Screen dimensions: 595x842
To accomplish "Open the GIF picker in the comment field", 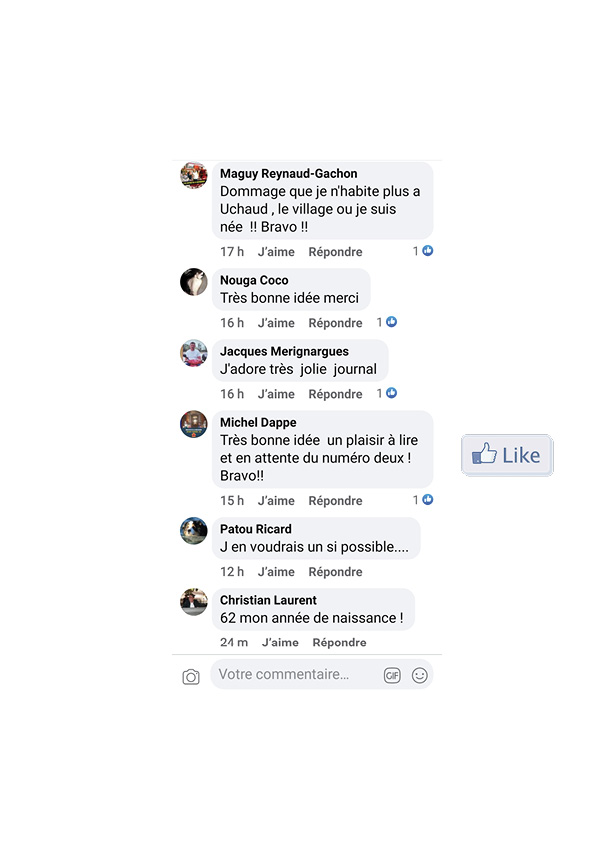I will (x=392, y=676).
